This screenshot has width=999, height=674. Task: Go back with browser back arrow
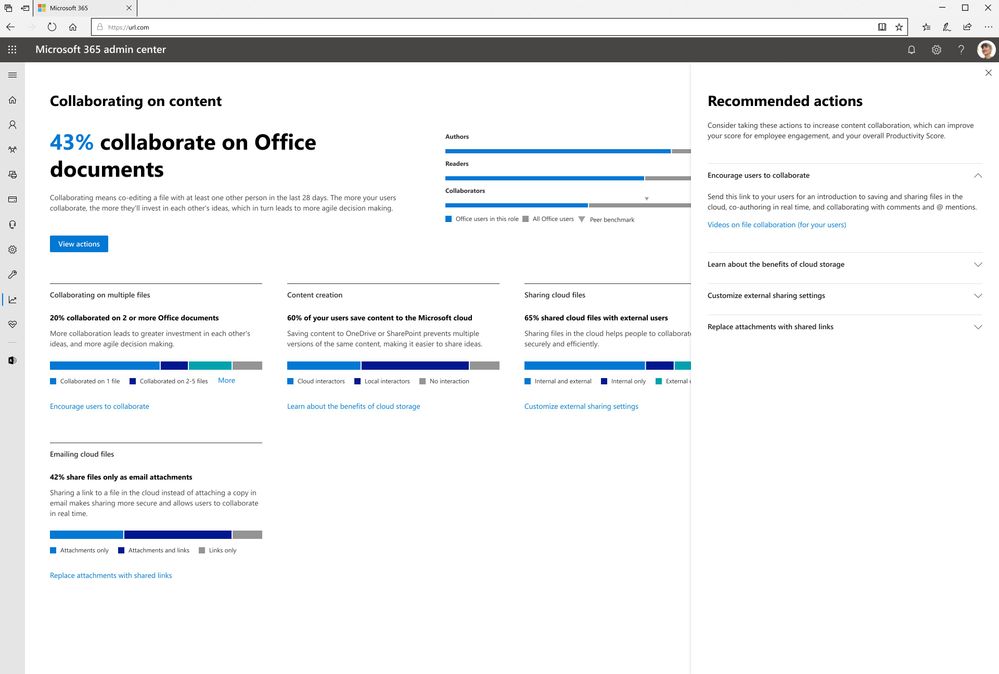10,27
